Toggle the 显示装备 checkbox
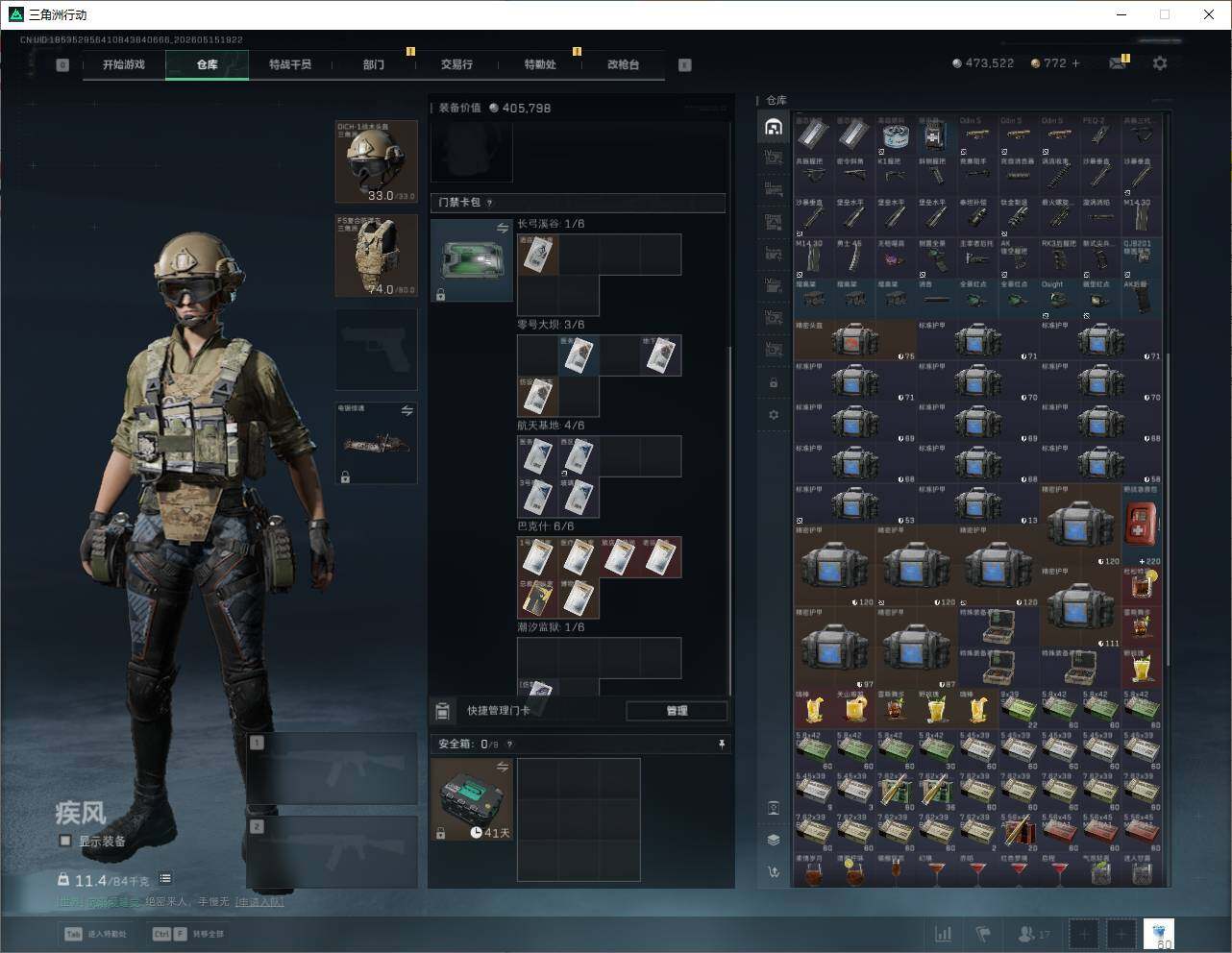Viewport: 1232px width, 953px height. tap(65, 841)
